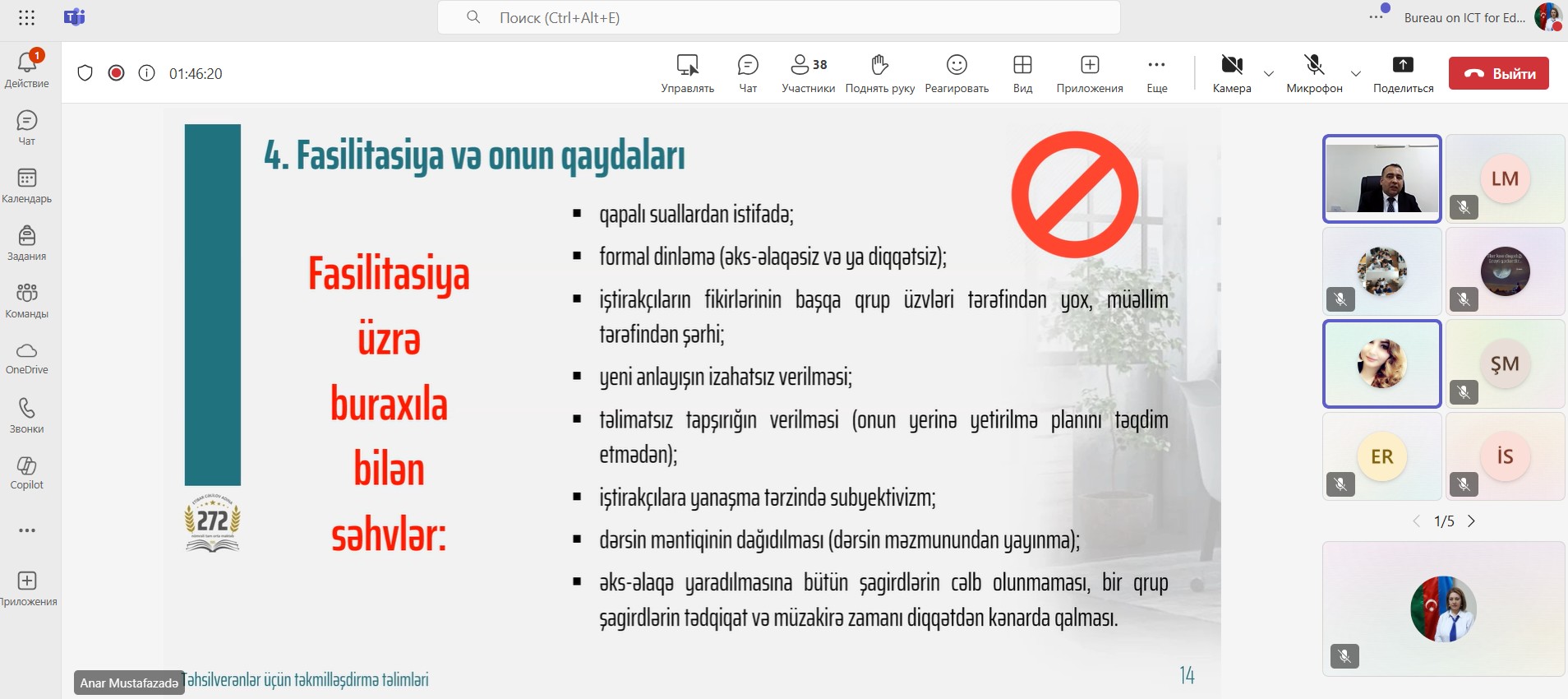Click the Anar Mustafazadə name label
The image size is (1568, 699).
tap(129, 683)
